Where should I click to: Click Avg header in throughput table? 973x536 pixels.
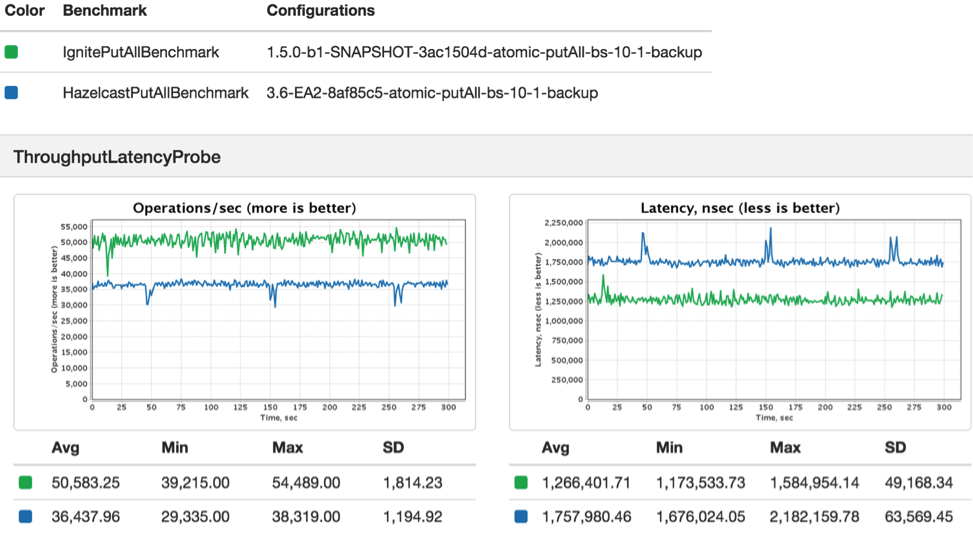[x=65, y=448]
